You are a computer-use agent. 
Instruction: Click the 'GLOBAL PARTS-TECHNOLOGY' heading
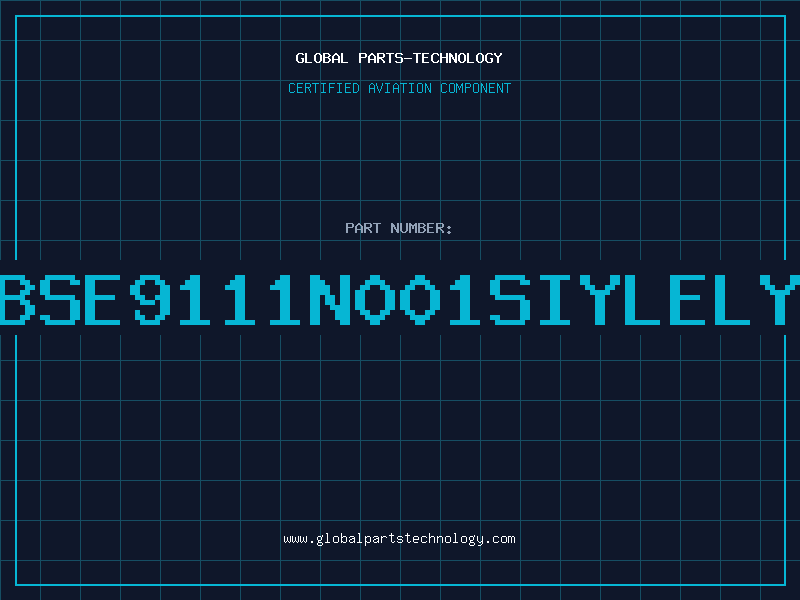point(399,58)
